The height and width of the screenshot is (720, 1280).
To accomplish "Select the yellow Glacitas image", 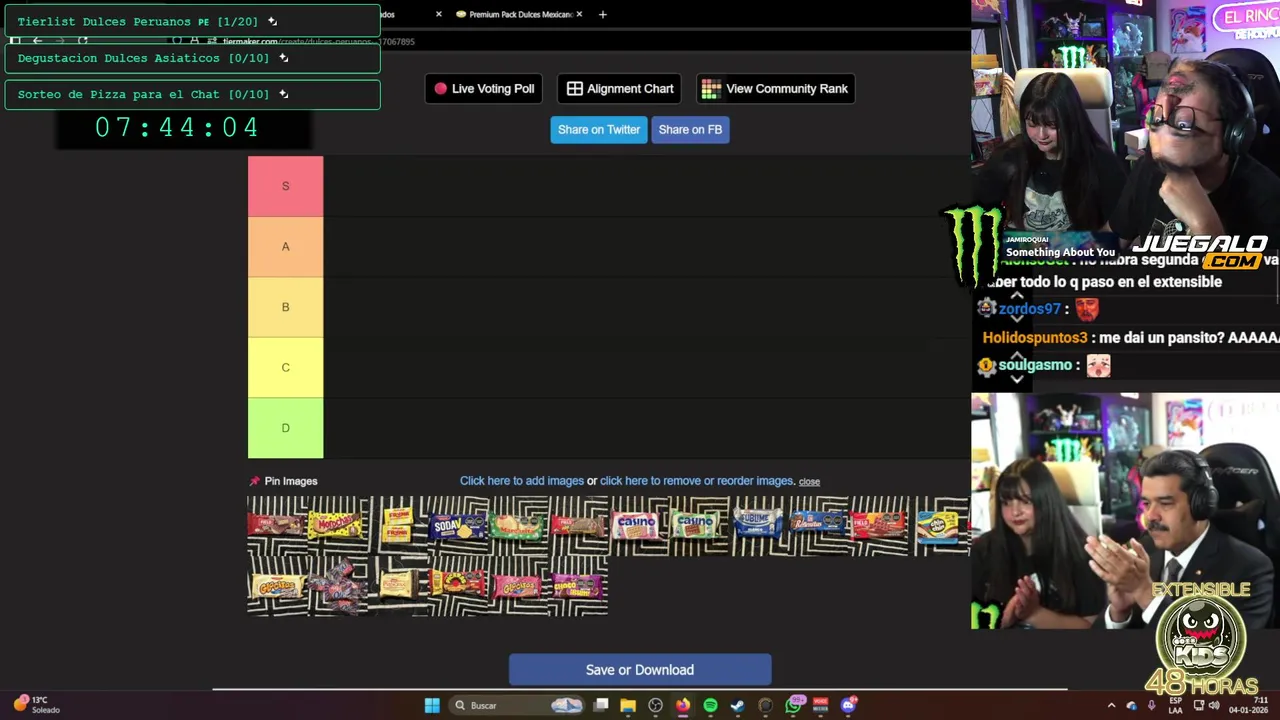I will pos(278,586).
